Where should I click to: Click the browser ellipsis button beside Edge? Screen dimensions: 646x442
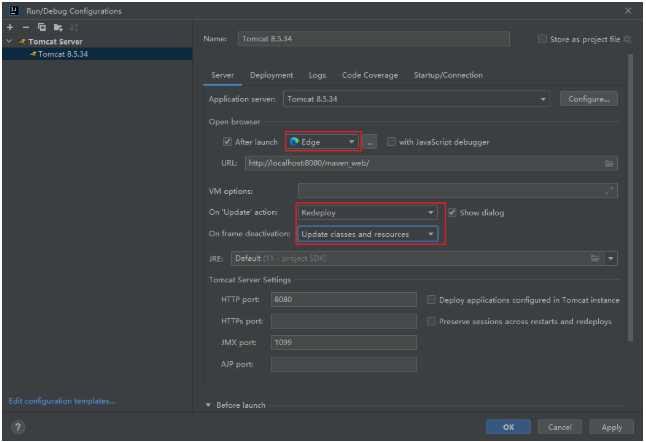tap(370, 142)
